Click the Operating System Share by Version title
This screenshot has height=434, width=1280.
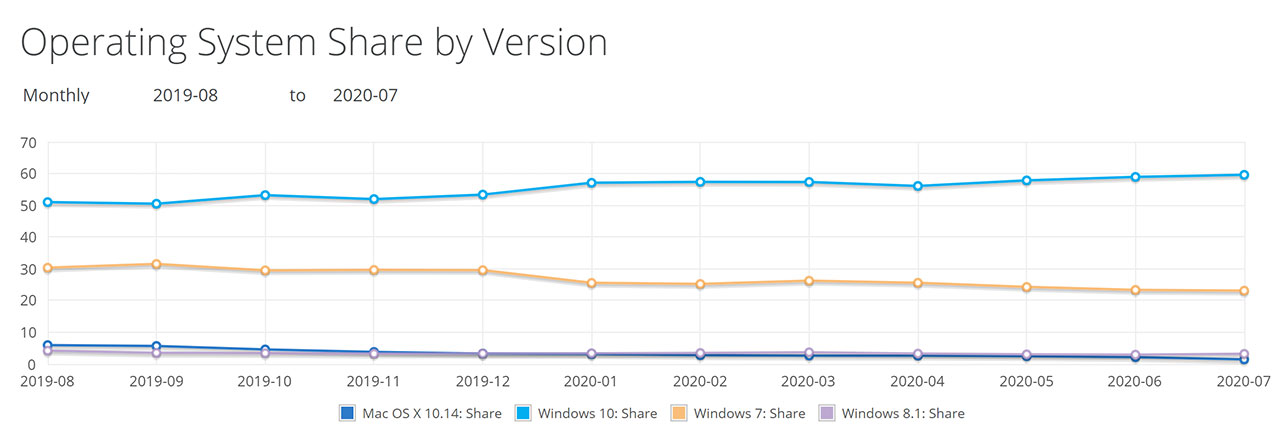click(313, 42)
